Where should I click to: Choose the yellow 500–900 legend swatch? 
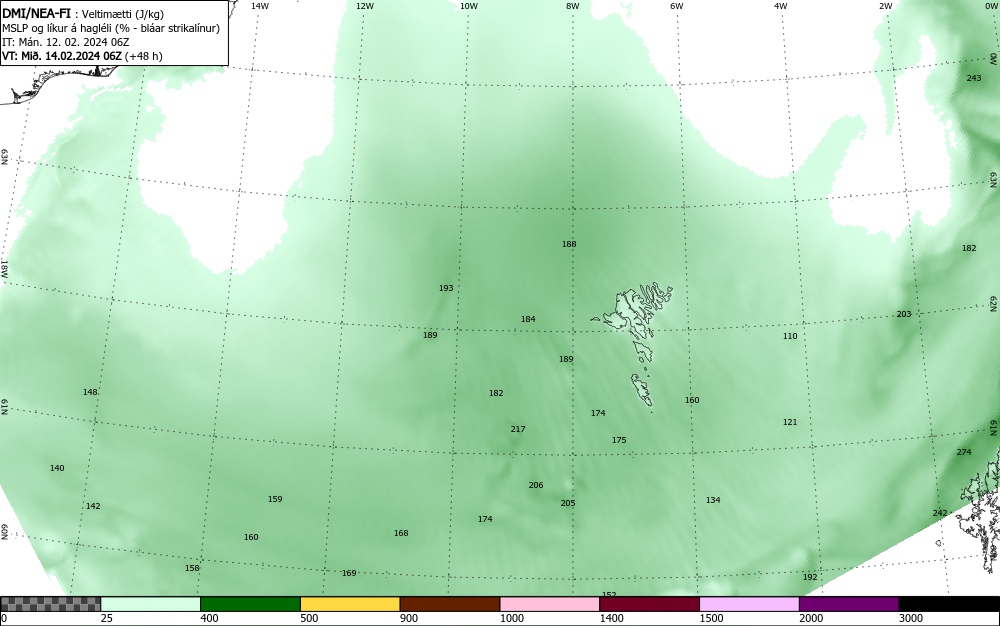pos(350,604)
